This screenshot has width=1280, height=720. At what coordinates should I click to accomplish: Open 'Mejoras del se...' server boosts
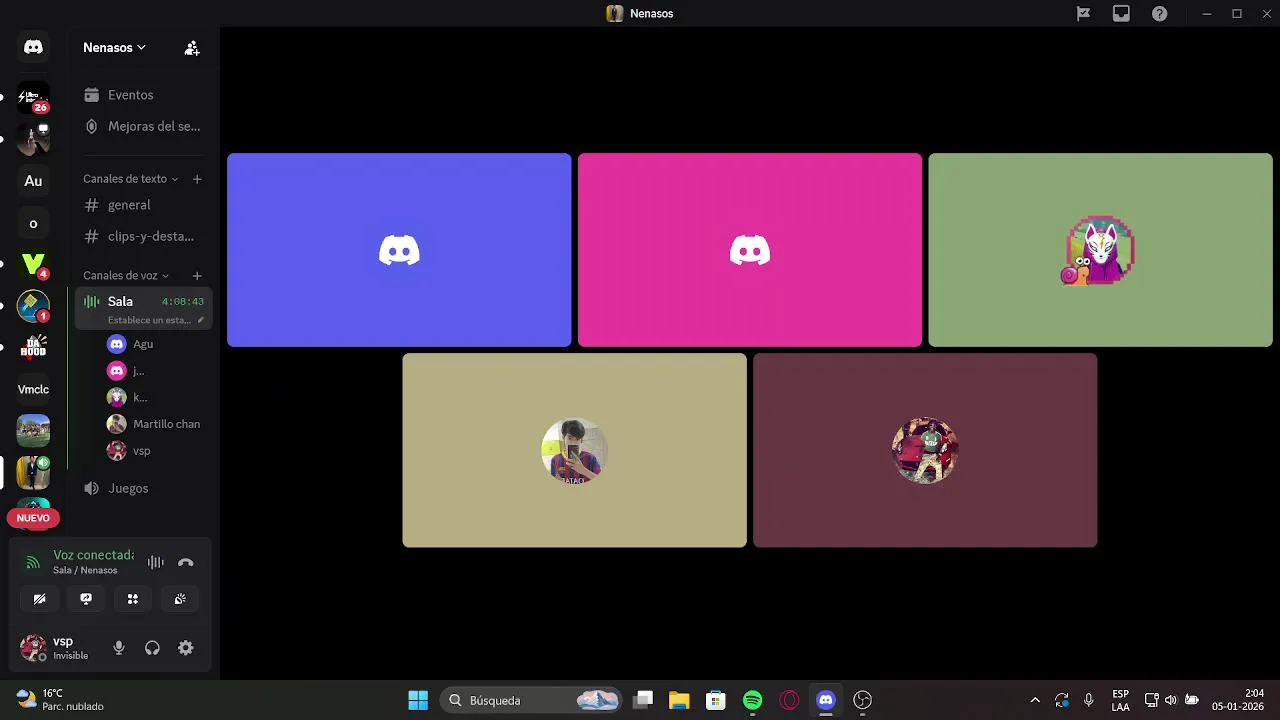142,126
